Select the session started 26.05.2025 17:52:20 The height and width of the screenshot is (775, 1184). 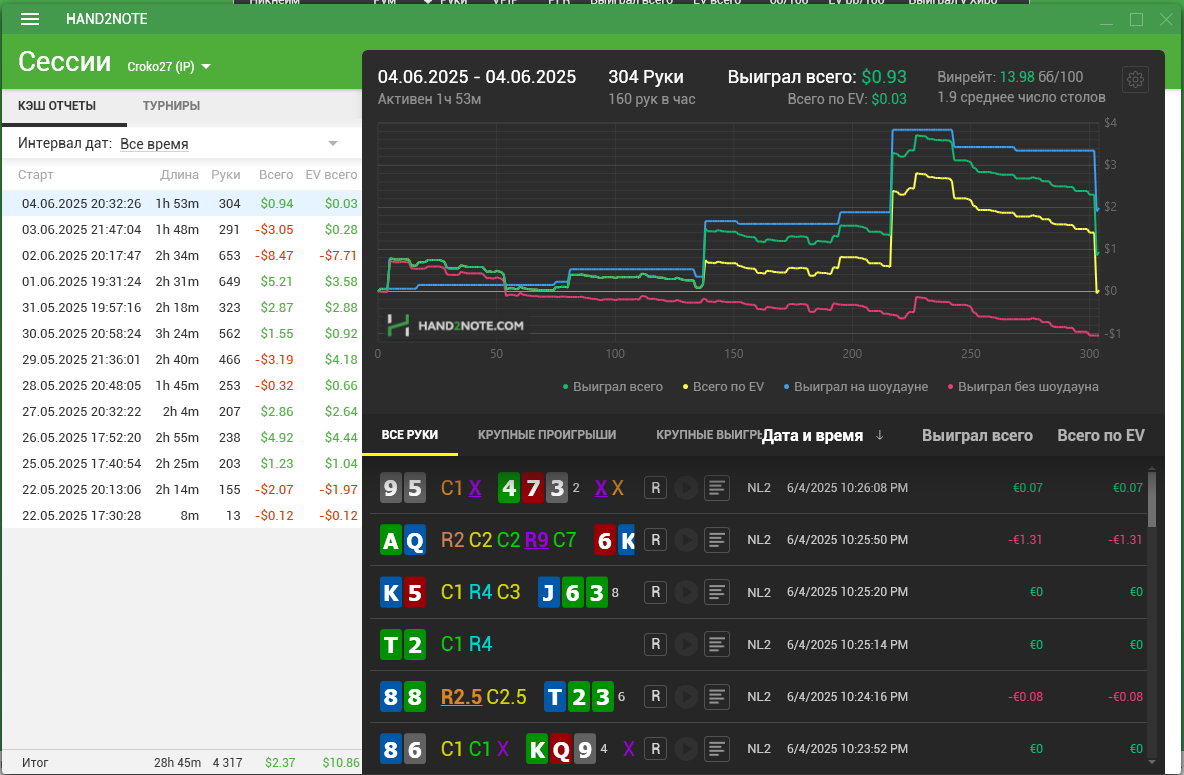[x=181, y=437]
